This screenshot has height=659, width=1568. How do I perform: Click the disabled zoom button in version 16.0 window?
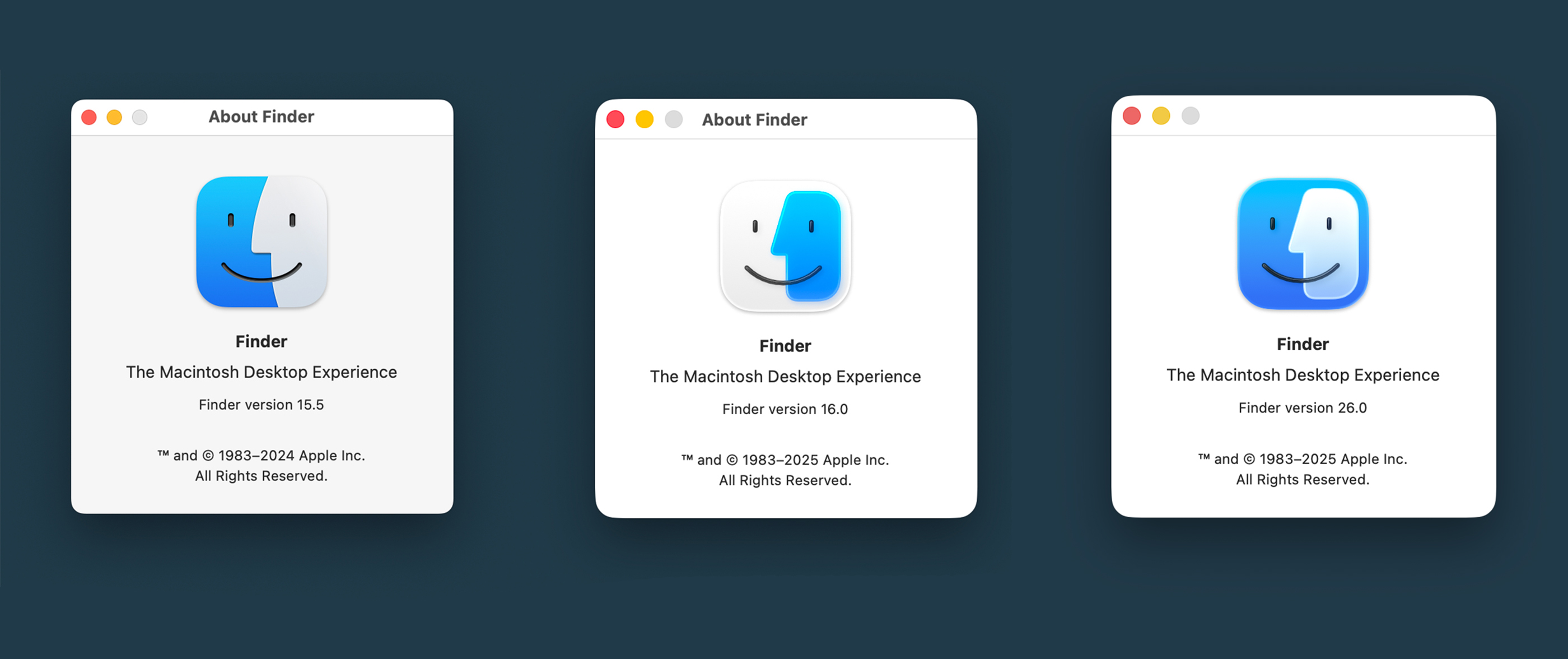click(674, 119)
